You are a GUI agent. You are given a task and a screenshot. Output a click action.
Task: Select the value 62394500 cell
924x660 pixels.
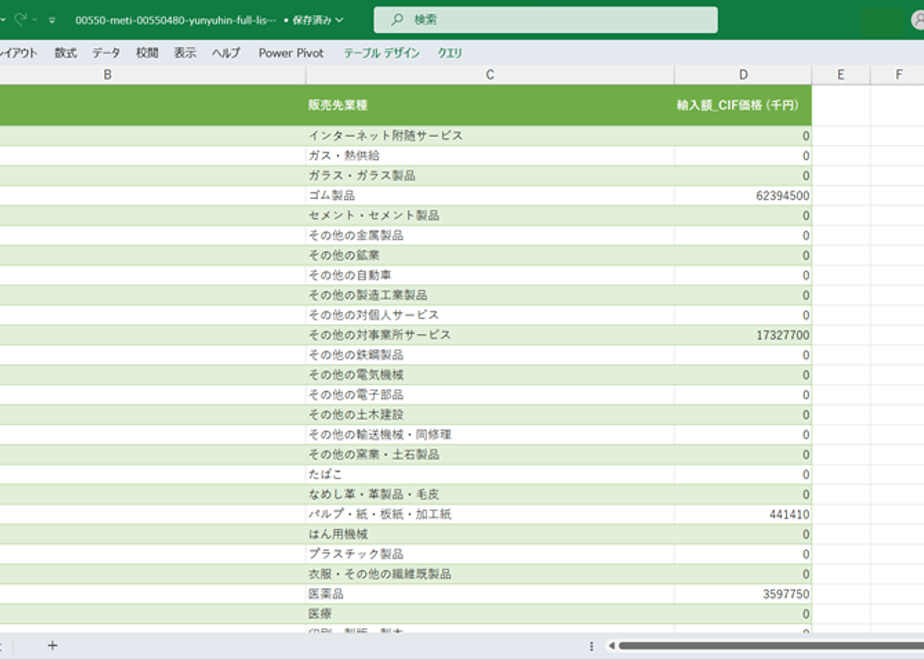743,196
